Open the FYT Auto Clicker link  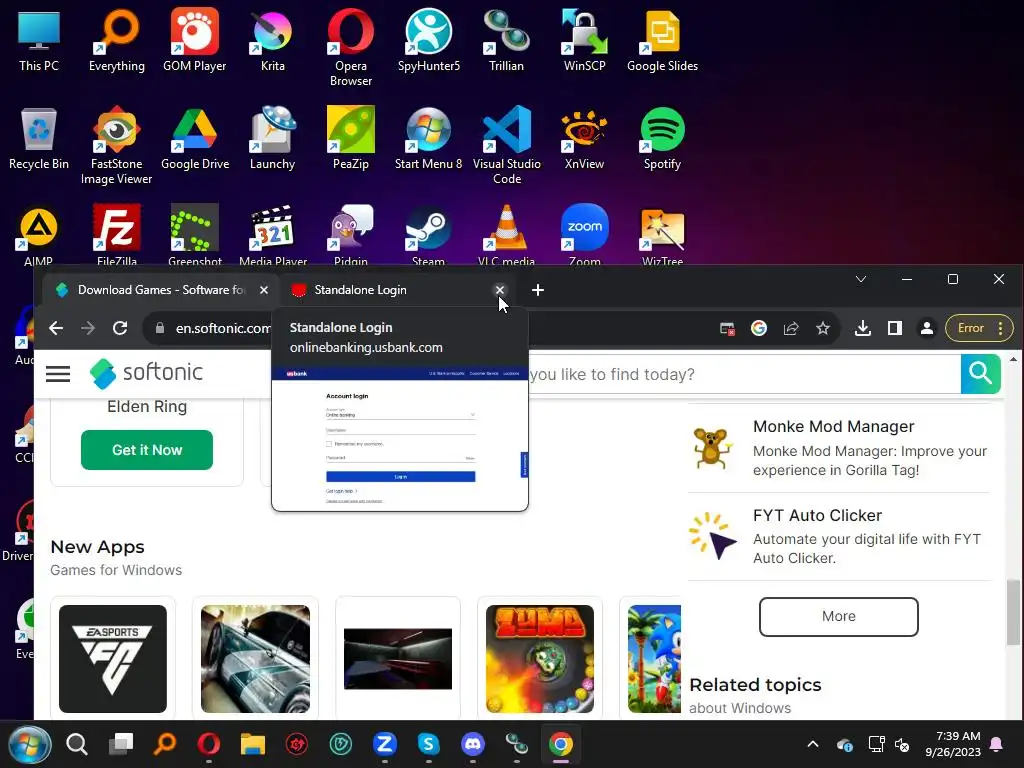click(817, 515)
